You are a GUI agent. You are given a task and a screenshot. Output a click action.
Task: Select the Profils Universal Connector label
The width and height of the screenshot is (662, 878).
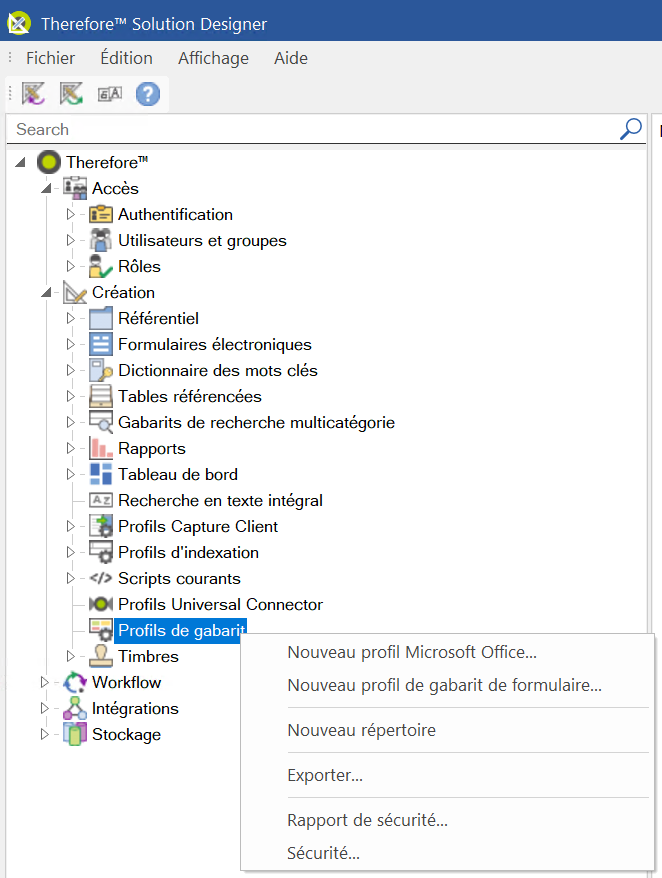coord(221,604)
